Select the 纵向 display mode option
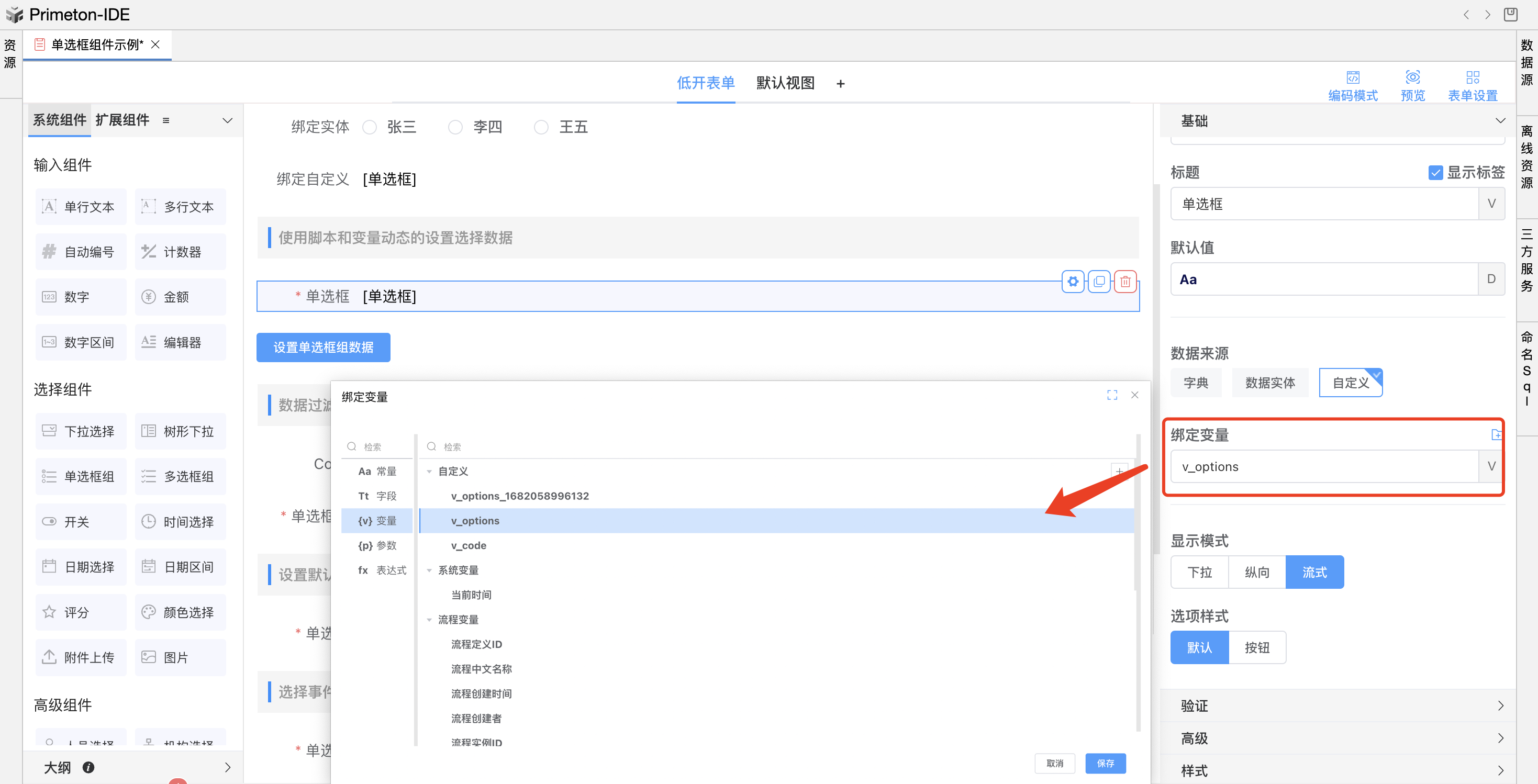Screen dimensions: 1538x784 tap(1256, 572)
